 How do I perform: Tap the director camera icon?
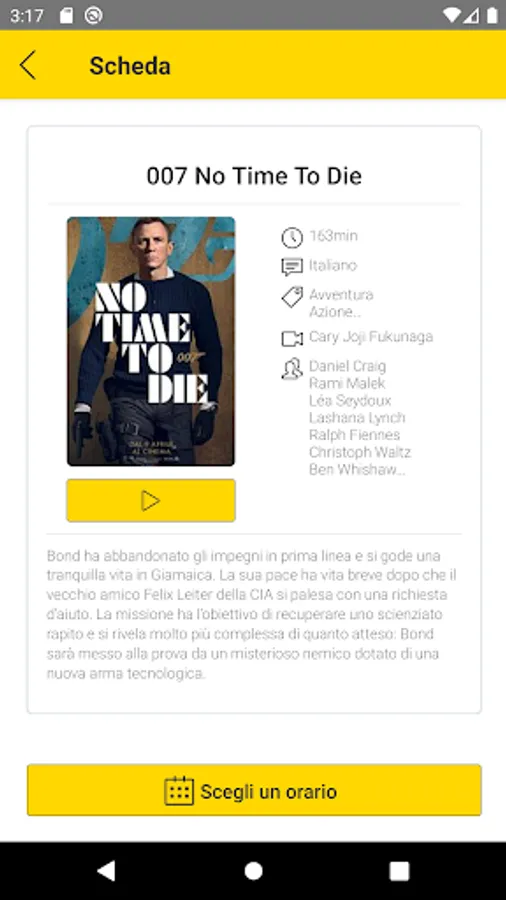tap(292, 339)
